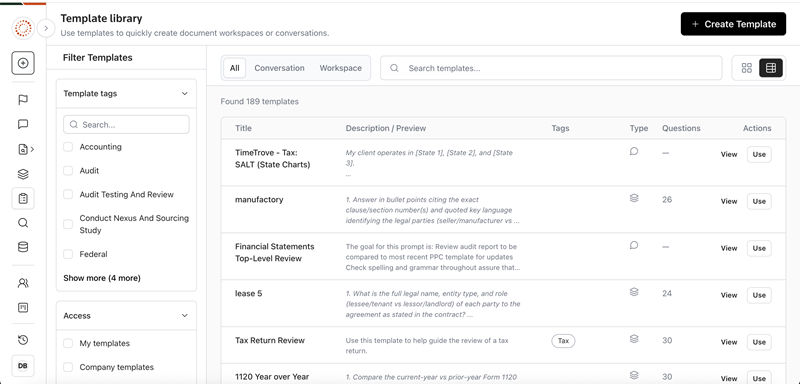Screen dimensions: 800x385
Task: Click the Title column header
Action: (243, 129)
